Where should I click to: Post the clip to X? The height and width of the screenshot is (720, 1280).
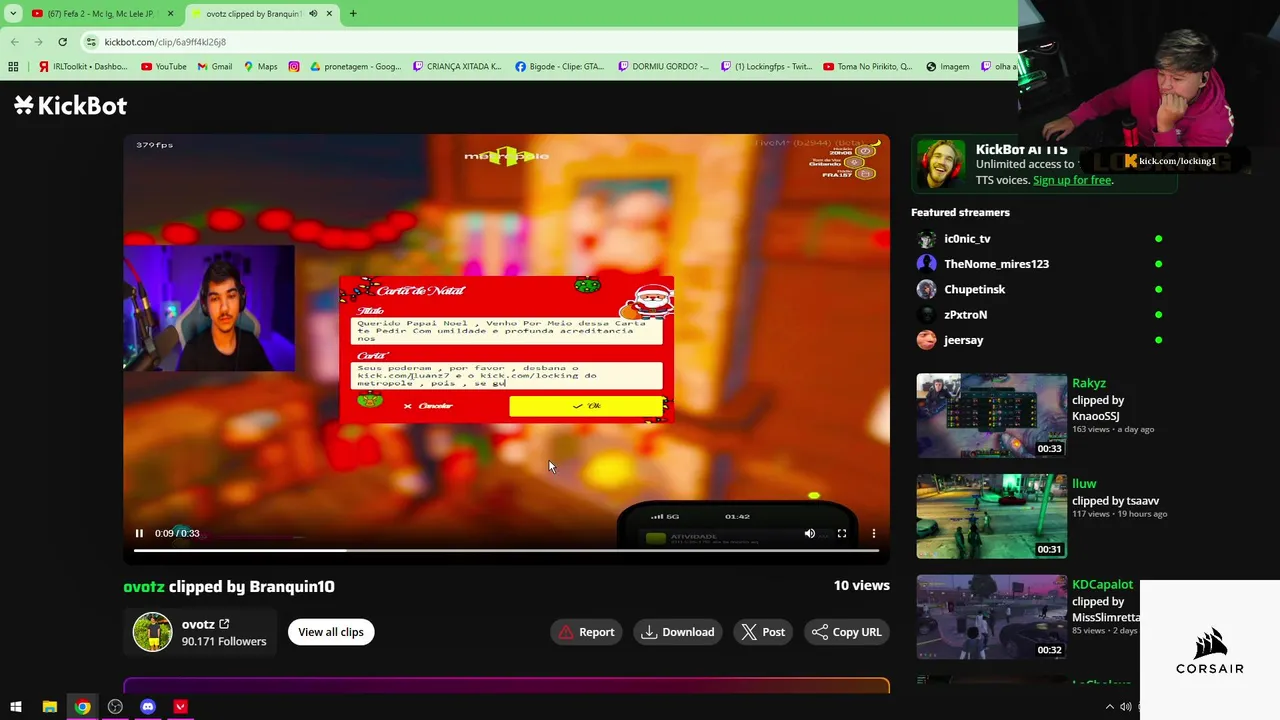[763, 632]
